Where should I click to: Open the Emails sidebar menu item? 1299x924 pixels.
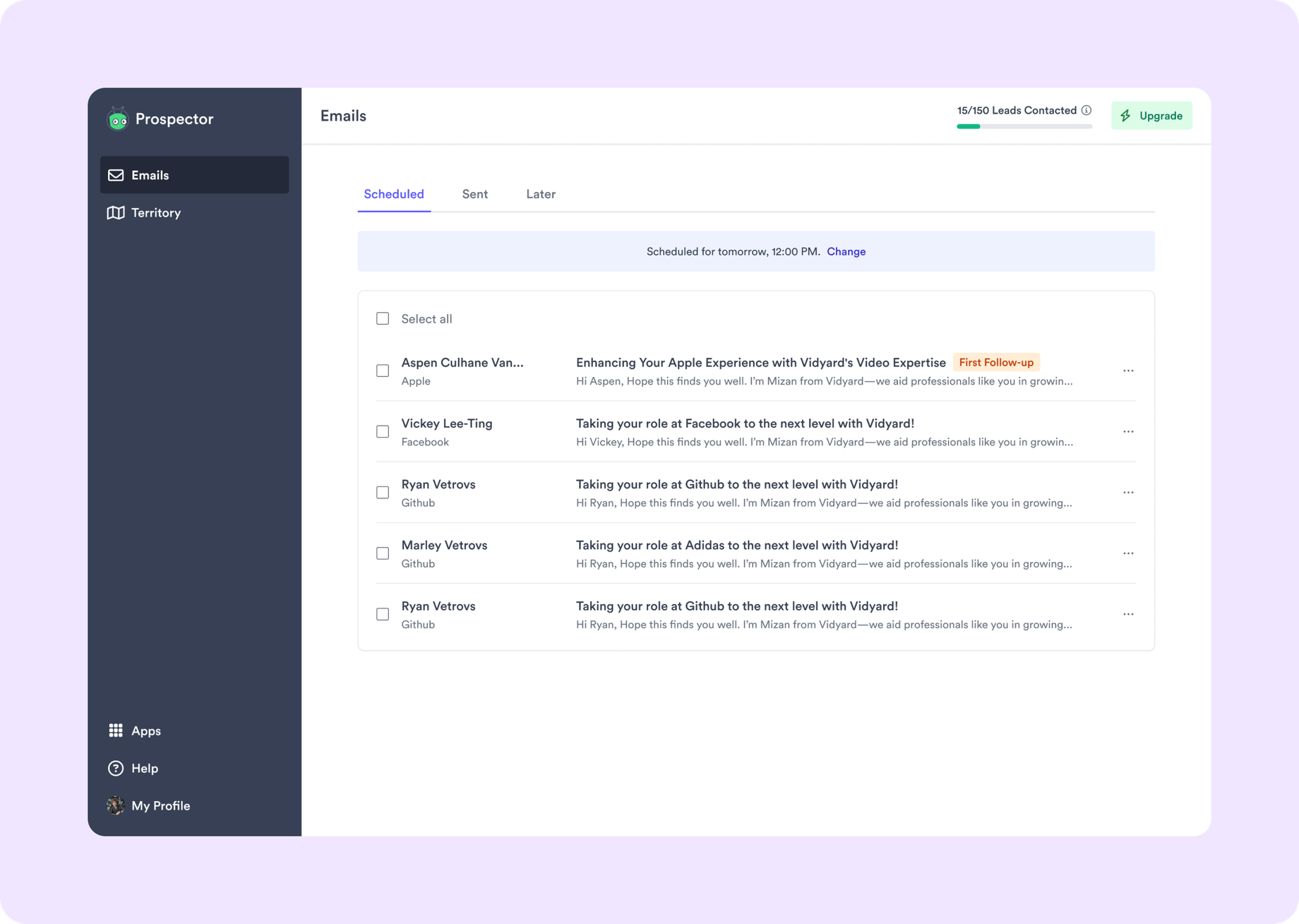click(194, 175)
